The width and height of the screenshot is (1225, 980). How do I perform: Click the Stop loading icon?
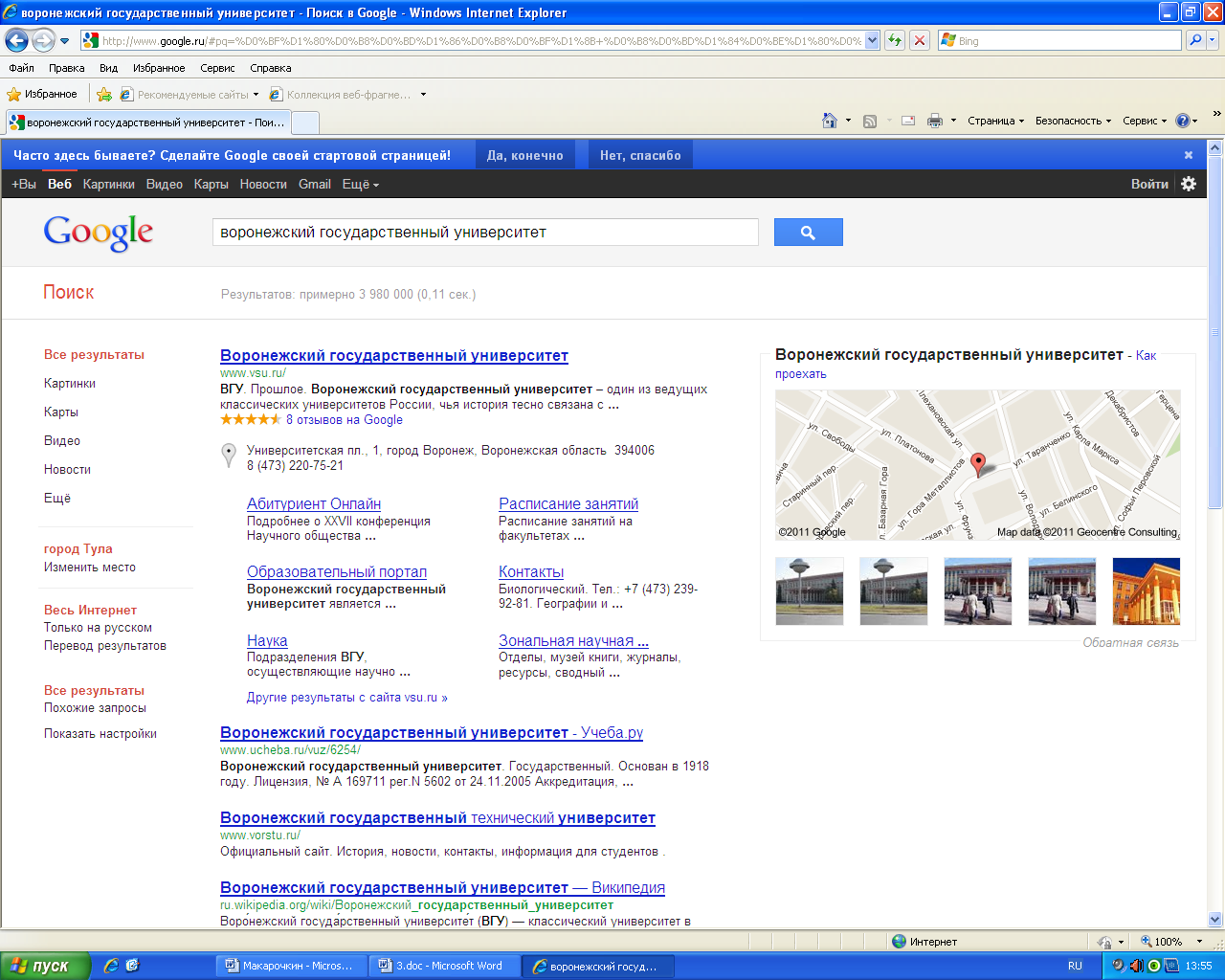(x=920, y=40)
